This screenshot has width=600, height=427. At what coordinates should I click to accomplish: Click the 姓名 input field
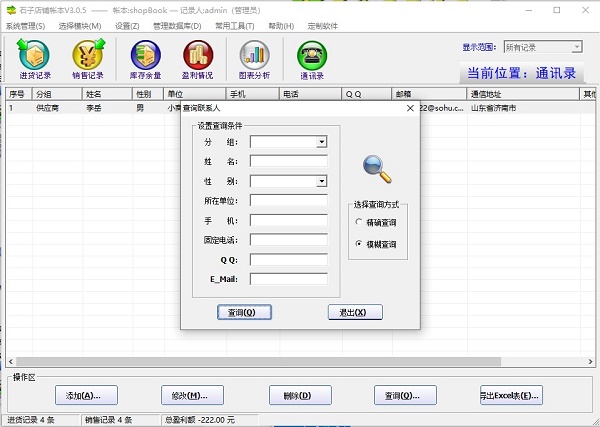pos(289,161)
